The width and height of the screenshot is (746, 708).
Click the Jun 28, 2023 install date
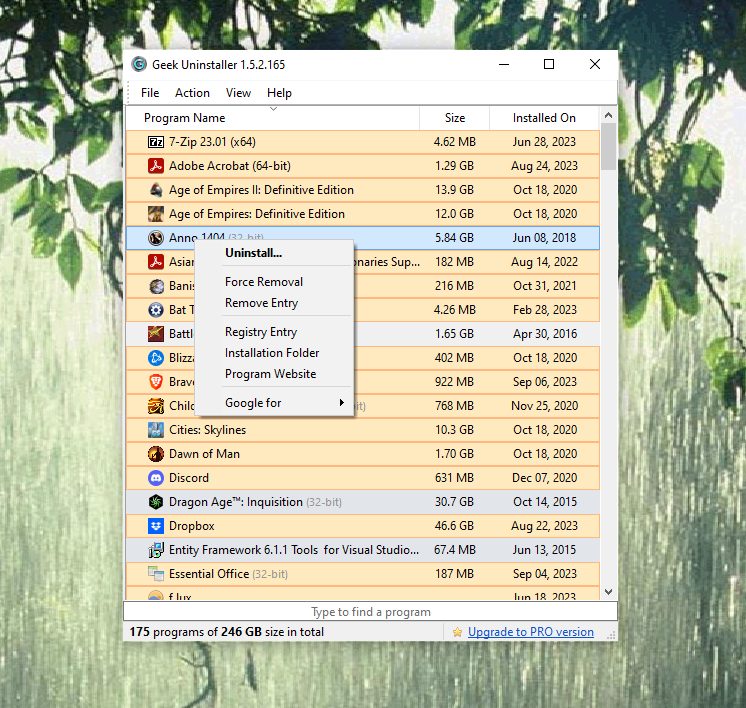pyautogui.click(x=544, y=142)
